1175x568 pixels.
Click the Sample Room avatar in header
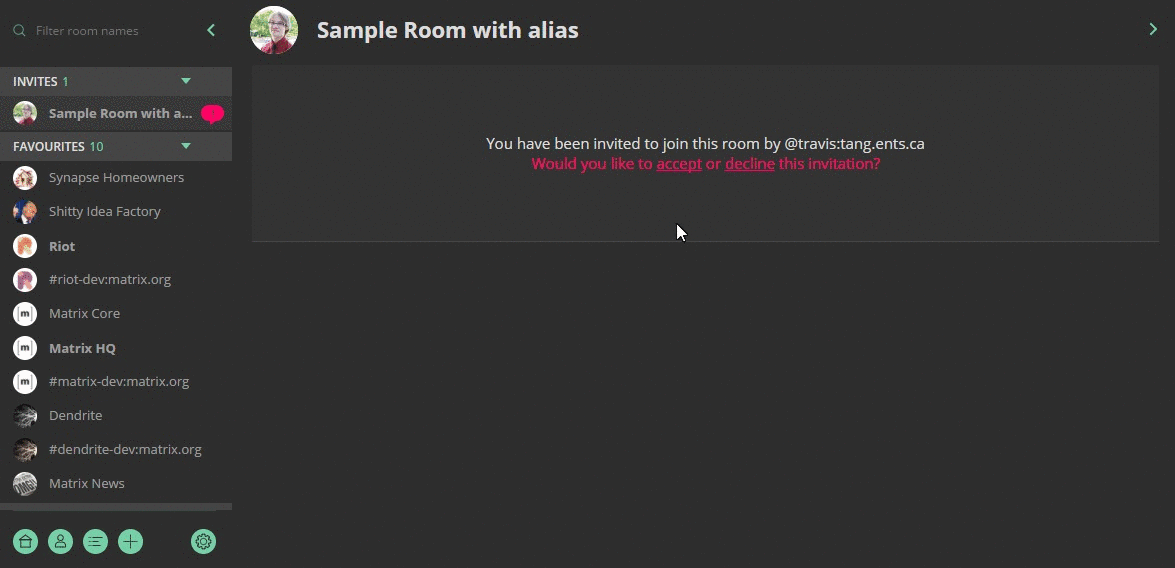pyautogui.click(x=274, y=30)
